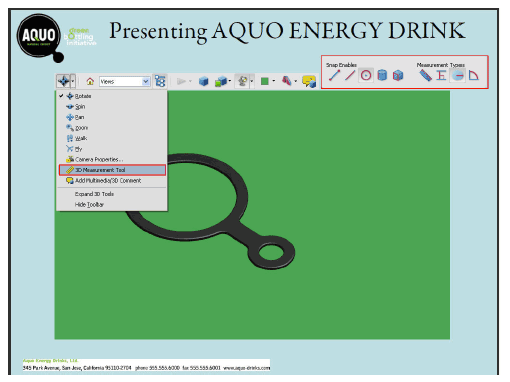Viewport: 510px width, 382px height.
Task: Click the Play Animation button
Action: (x=181, y=81)
